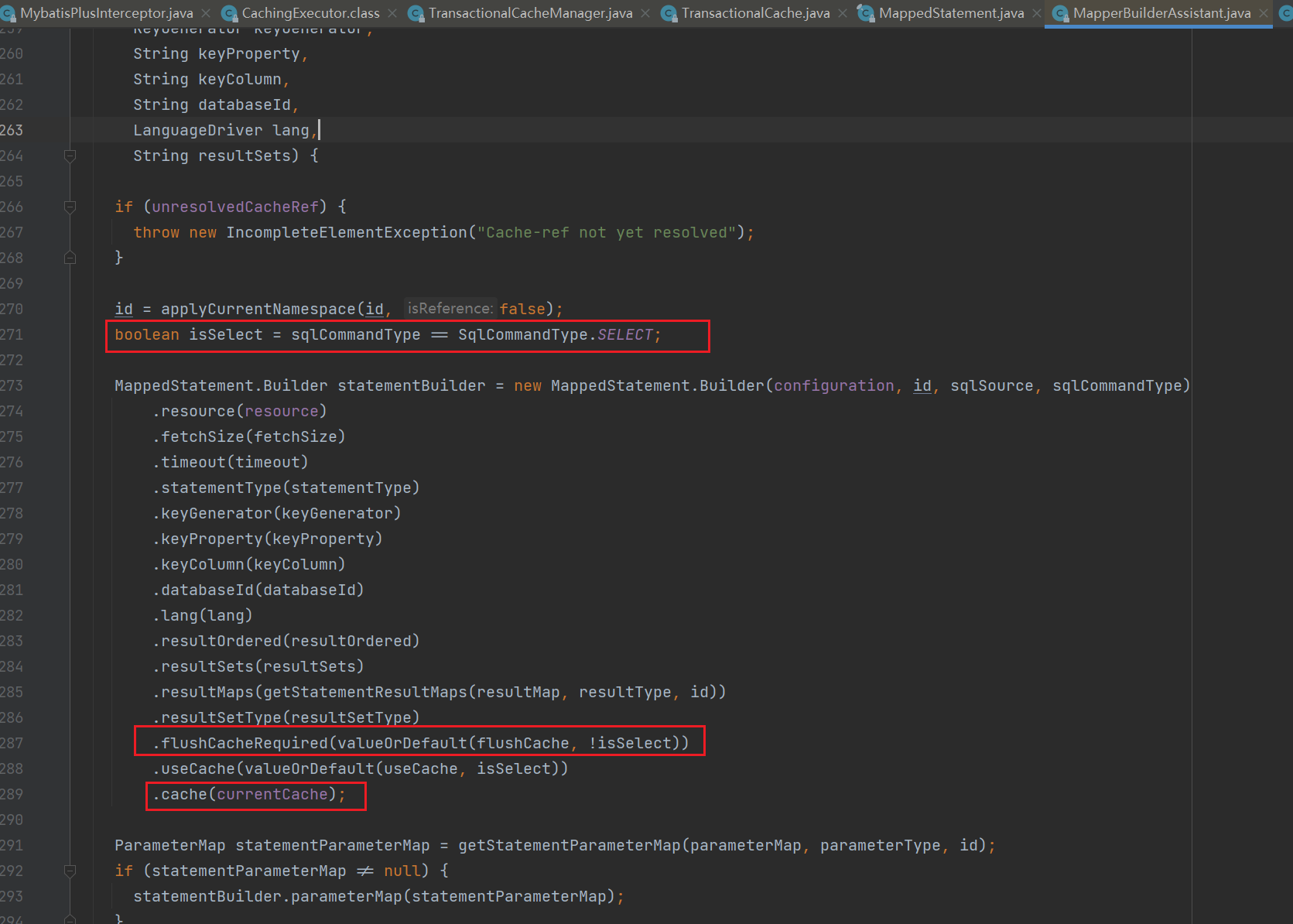
Task: Fold the if statement at line 292
Action: click(70, 871)
